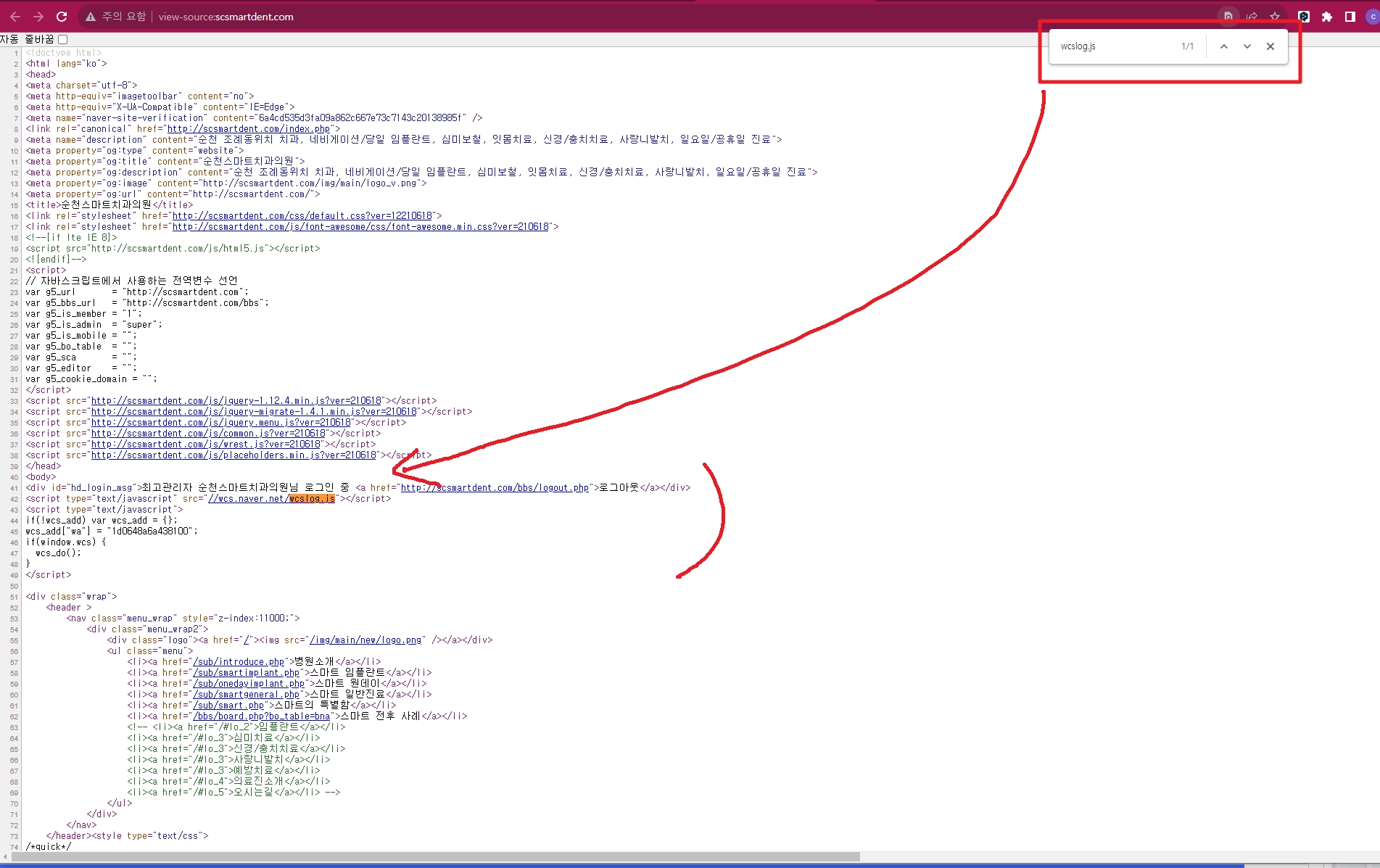This screenshot has height=868, width=1380.
Task: Toggle the browser side panel
Action: click(x=1350, y=17)
